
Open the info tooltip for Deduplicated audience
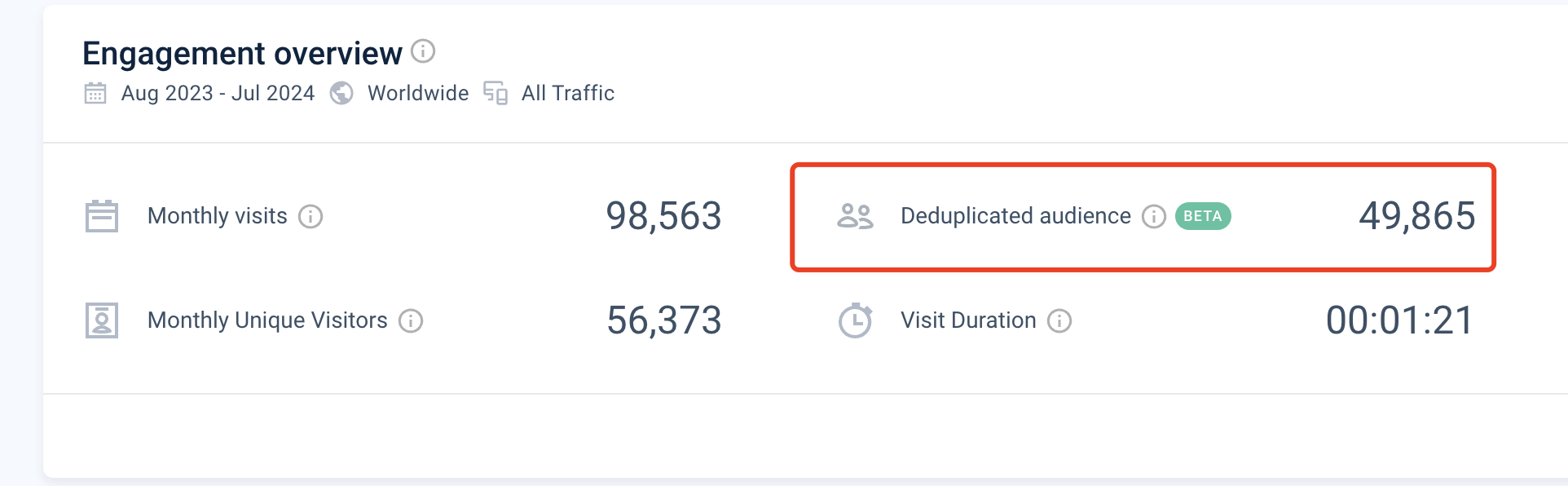[x=1154, y=216]
